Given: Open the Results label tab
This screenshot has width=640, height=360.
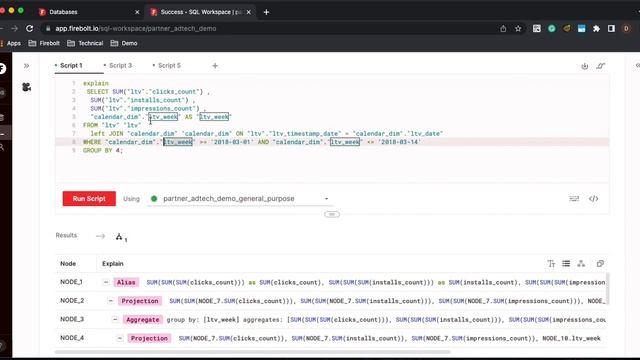Looking at the screenshot, I should point(66,235).
